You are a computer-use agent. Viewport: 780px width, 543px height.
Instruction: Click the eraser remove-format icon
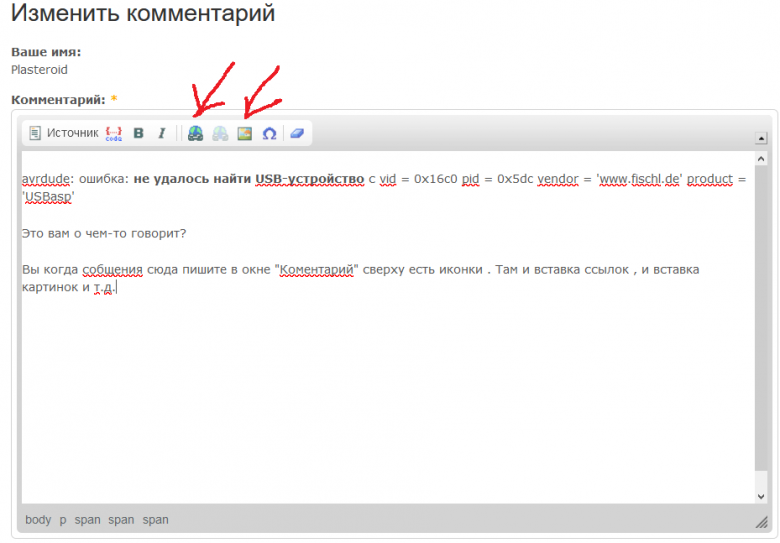[297, 133]
